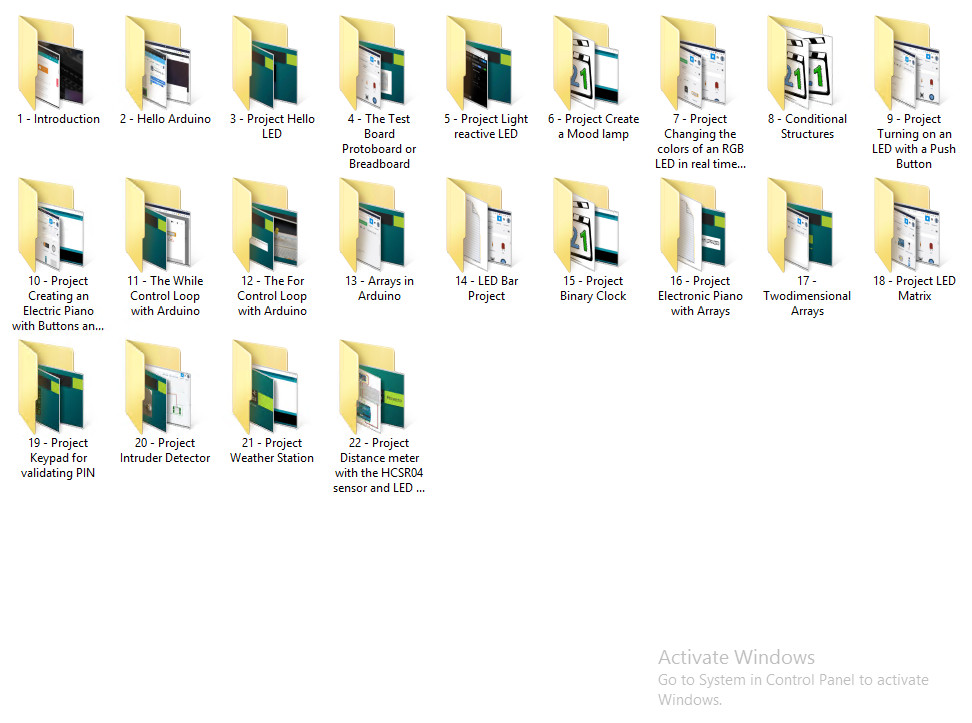The image size is (972, 723).
Task: Click '21 - Project Weather Station' folder icon
Action: tap(265, 386)
